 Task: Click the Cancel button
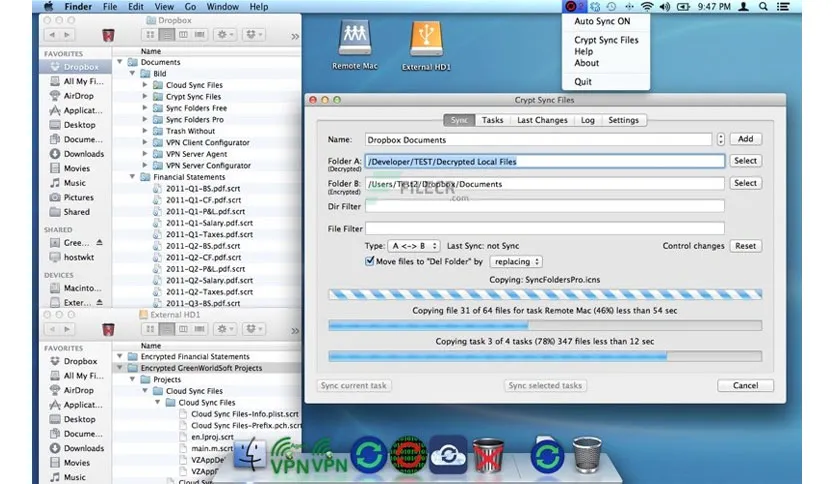[x=745, y=385]
